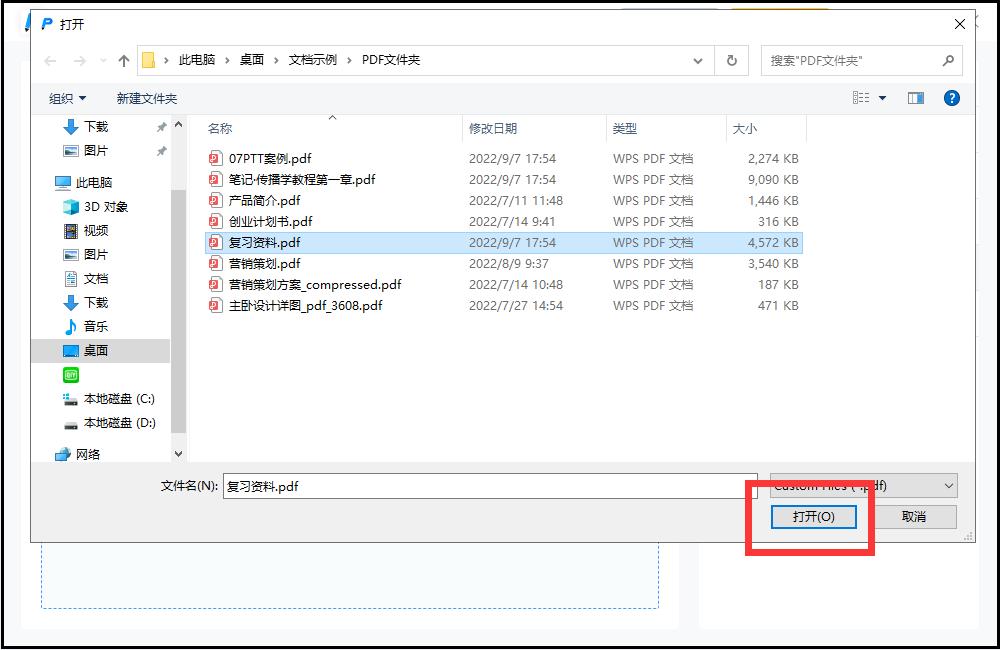Viewport: 1000px width, 650px height.
Task: Click the PDF icon beside 营销策划.pdf
Action: (x=215, y=263)
